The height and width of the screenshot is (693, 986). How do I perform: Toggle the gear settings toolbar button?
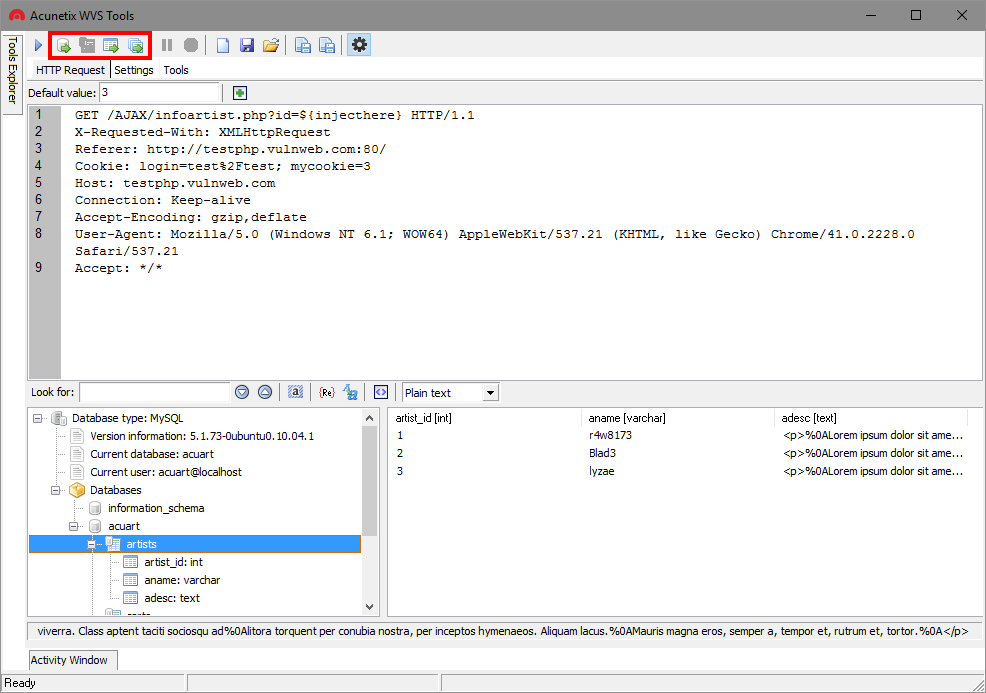click(359, 45)
